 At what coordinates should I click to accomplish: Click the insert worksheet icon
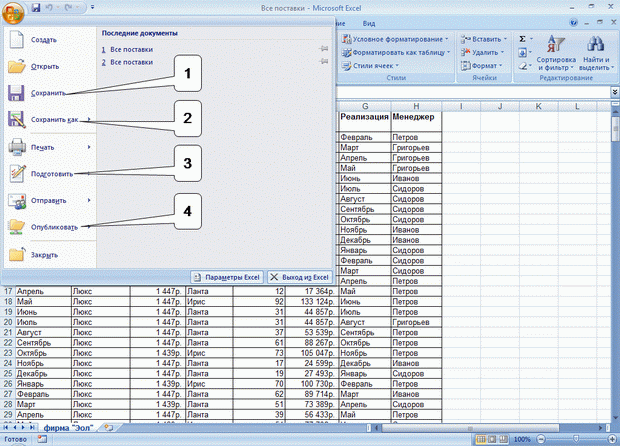(108, 427)
